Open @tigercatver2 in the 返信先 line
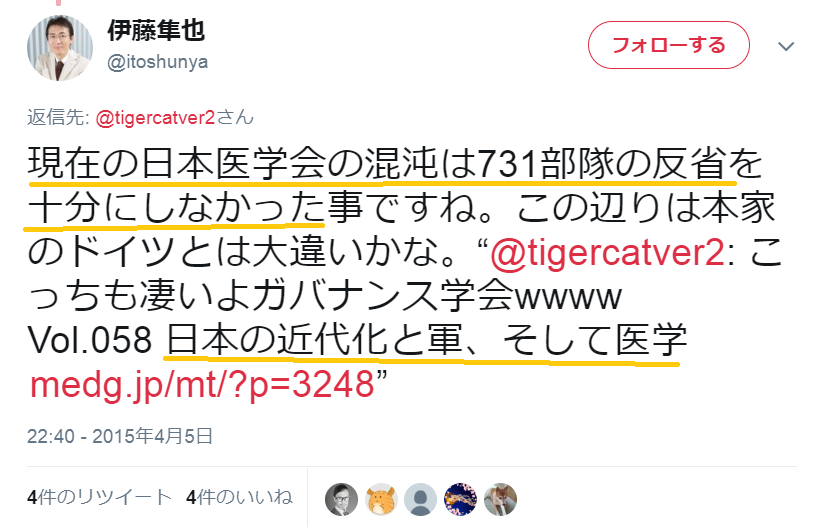817x527 pixels. [x=155, y=118]
